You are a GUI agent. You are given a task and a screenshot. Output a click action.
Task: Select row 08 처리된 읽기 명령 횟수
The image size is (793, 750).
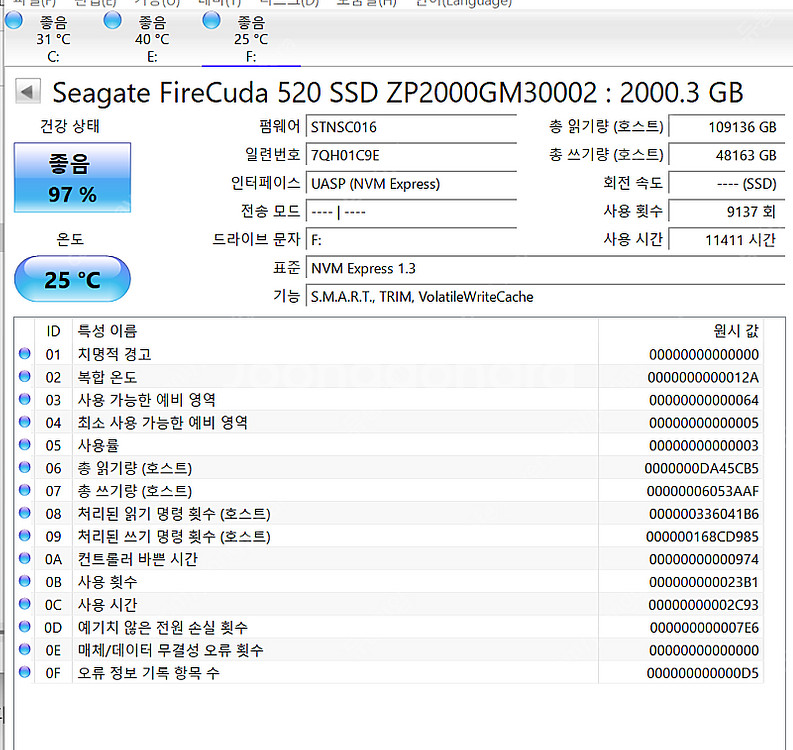tap(389, 513)
